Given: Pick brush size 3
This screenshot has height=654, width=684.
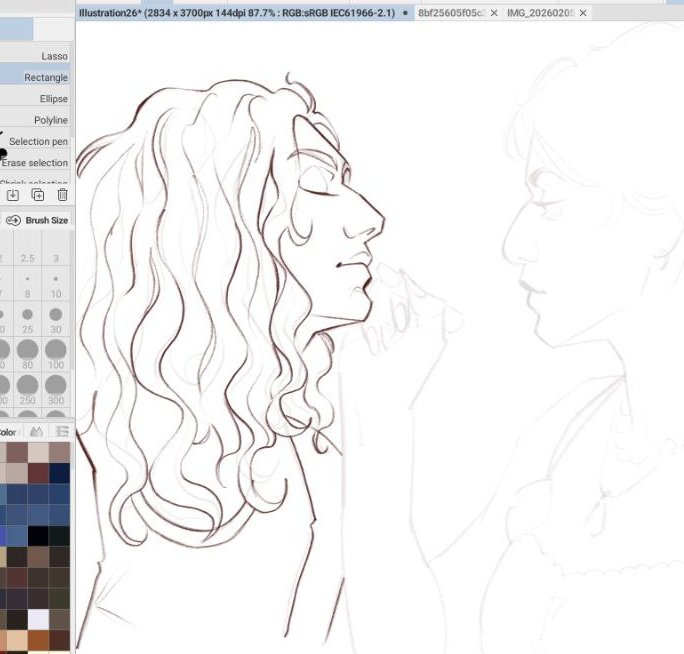Looking at the screenshot, I should coord(56,248).
